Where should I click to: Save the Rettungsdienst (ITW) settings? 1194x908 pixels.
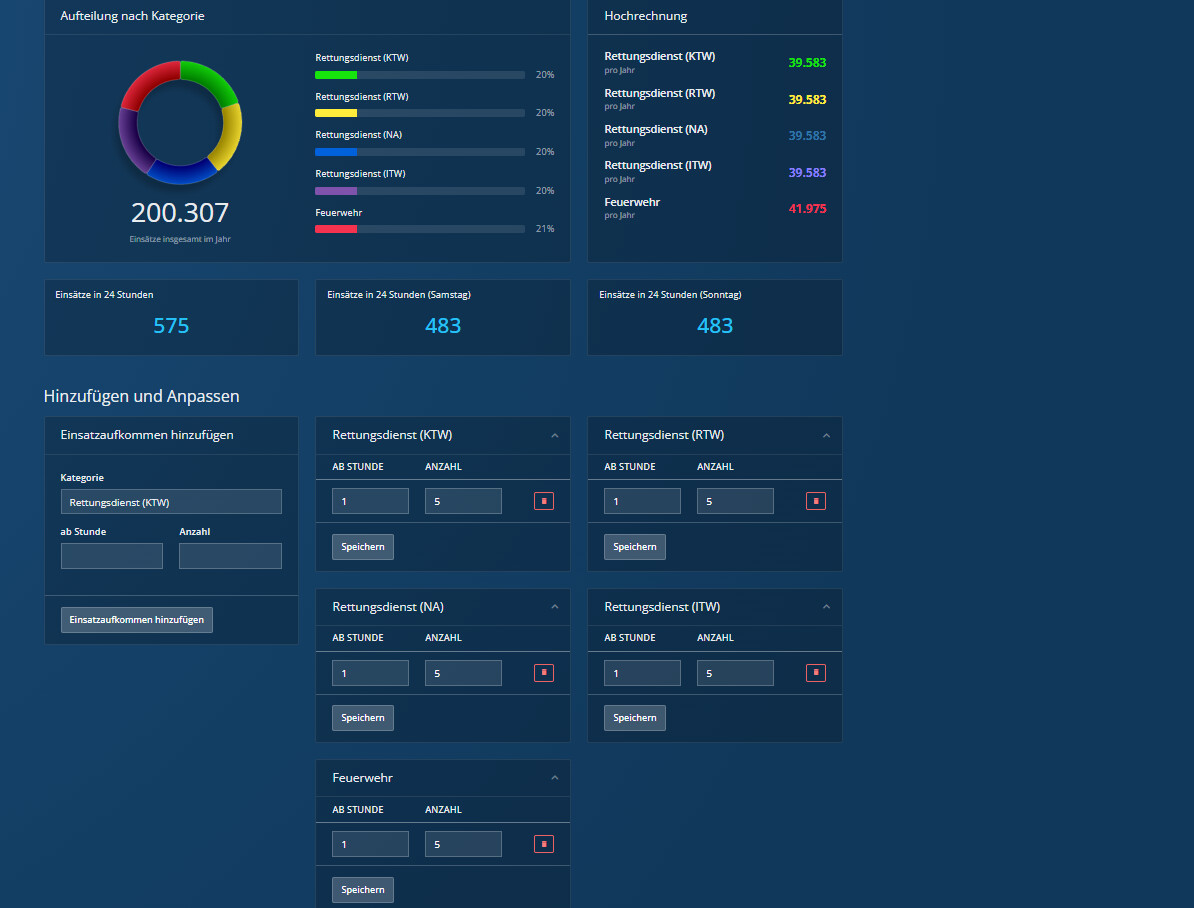[x=635, y=718]
